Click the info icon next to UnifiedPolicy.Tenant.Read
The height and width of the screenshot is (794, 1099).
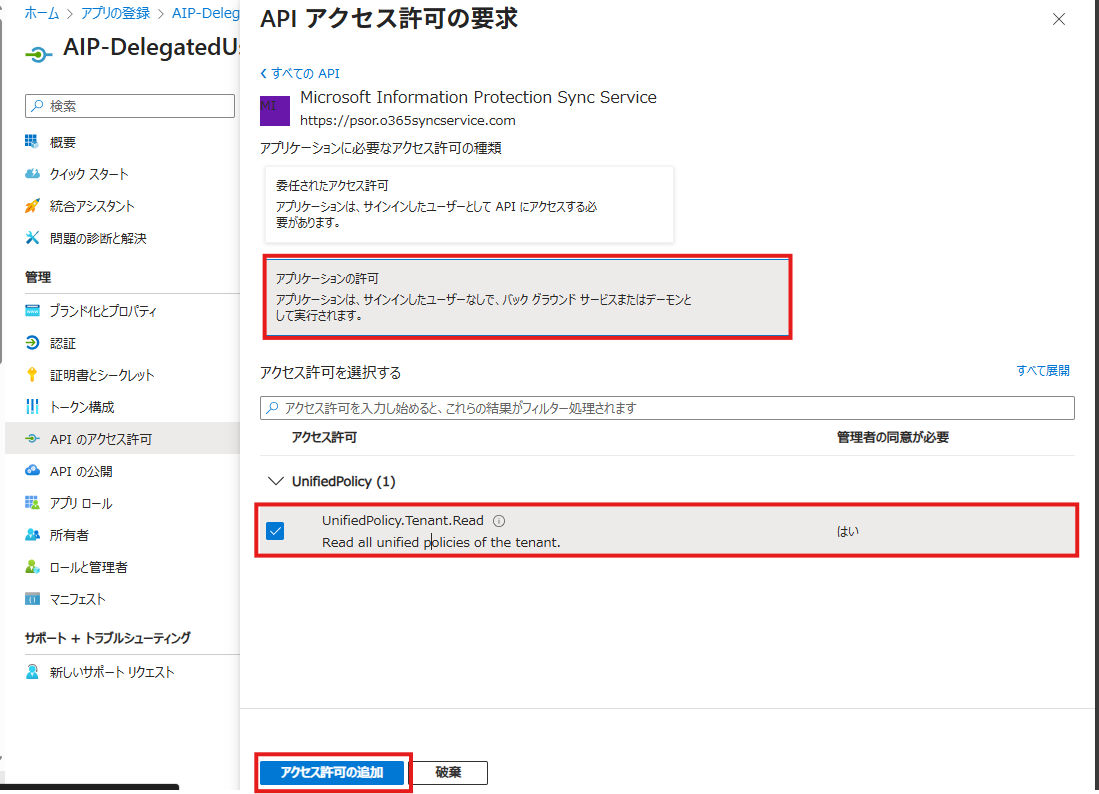click(499, 521)
